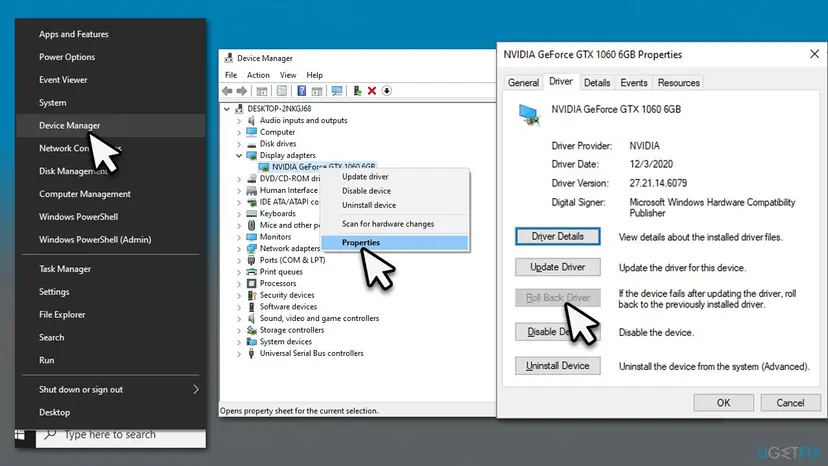Viewport: 828px width, 466px height.
Task: Click the Ports (COM & LPT) icon
Action: [251, 260]
